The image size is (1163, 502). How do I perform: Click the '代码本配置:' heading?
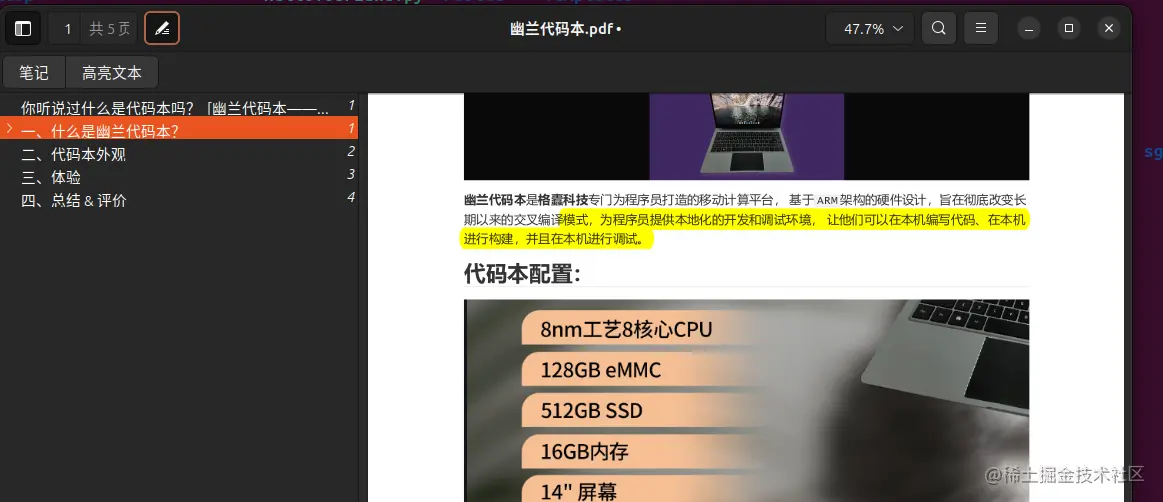[x=522, y=273]
